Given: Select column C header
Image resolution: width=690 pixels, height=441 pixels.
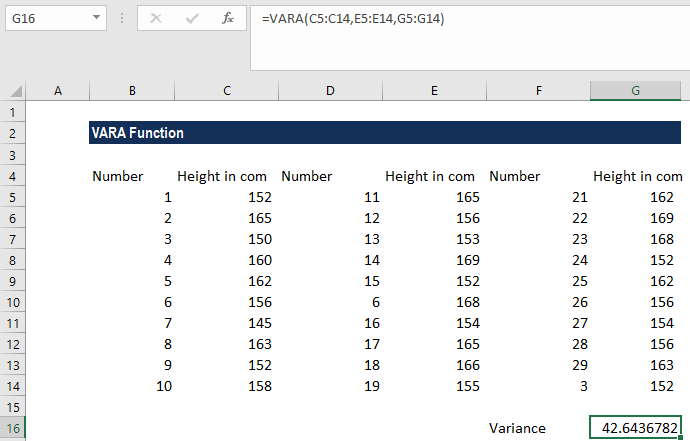Looking at the screenshot, I should [227, 91].
